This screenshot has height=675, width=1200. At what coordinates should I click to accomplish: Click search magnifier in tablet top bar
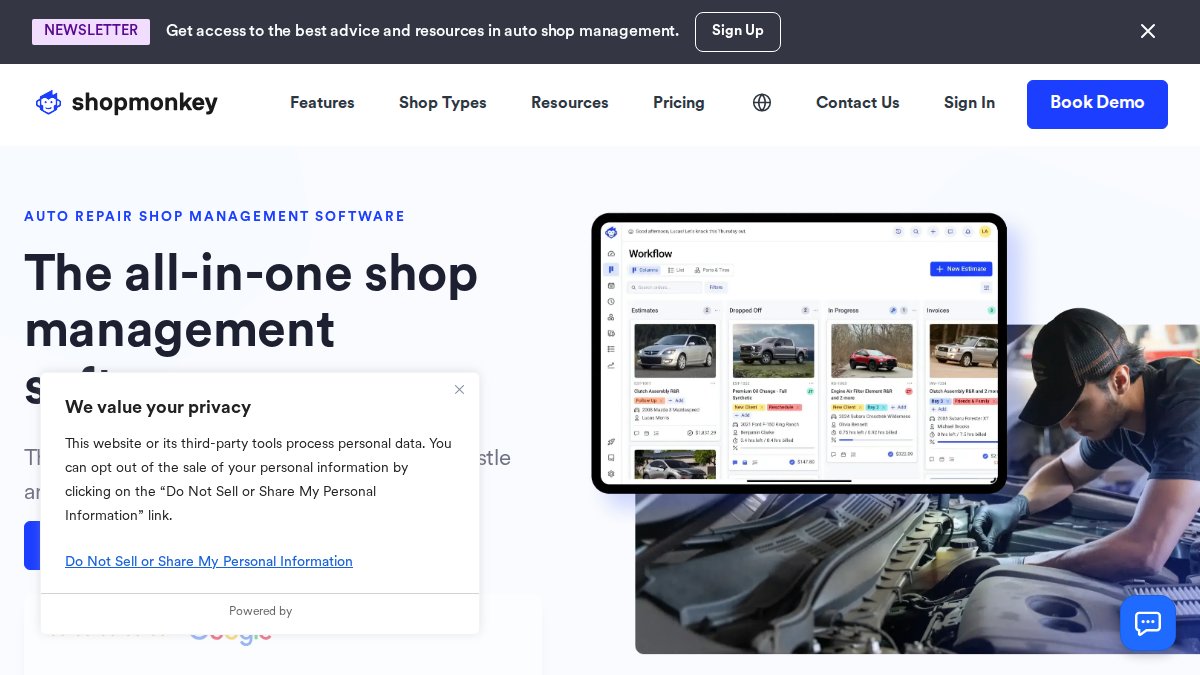click(x=916, y=231)
